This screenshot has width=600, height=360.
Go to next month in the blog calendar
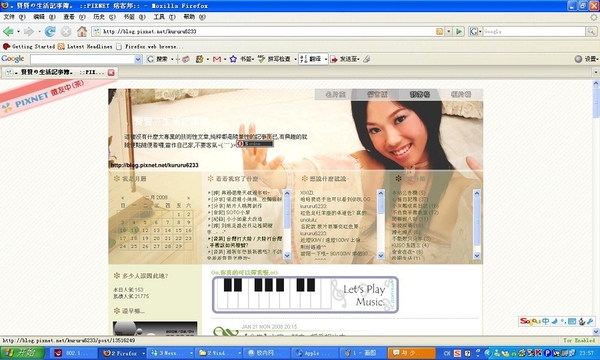click(x=189, y=197)
